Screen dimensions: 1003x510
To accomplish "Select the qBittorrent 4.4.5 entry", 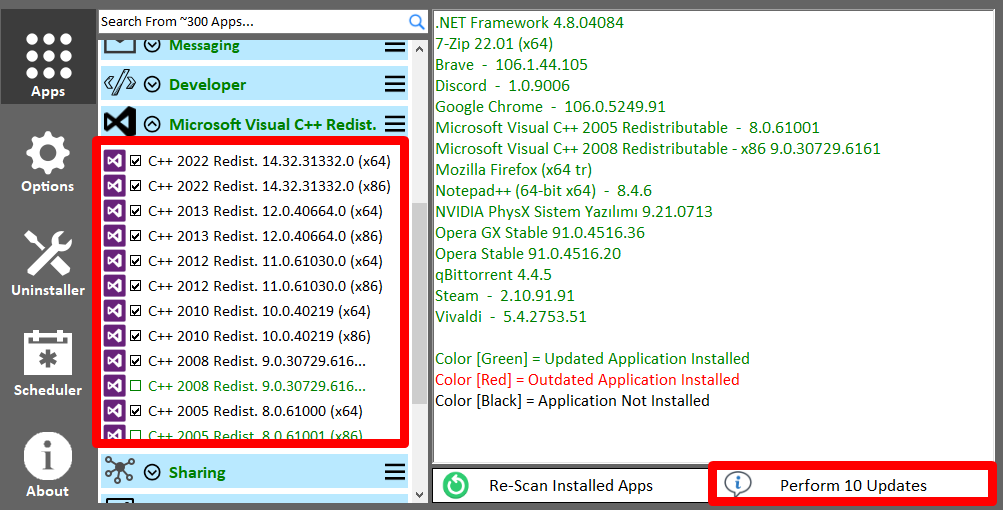I will pos(493,275).
